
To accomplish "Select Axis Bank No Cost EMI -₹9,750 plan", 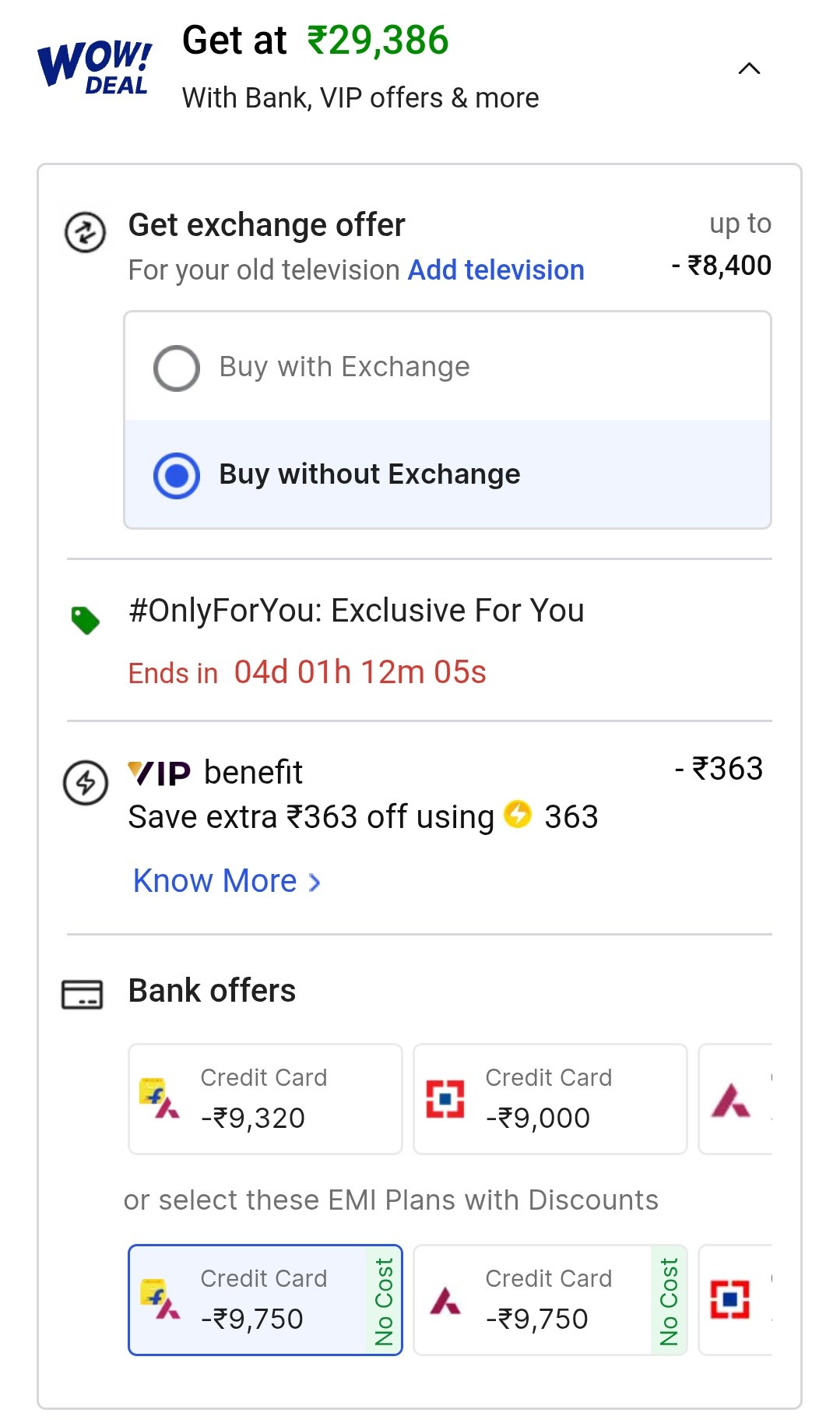I will click(x=550, y=1299).
